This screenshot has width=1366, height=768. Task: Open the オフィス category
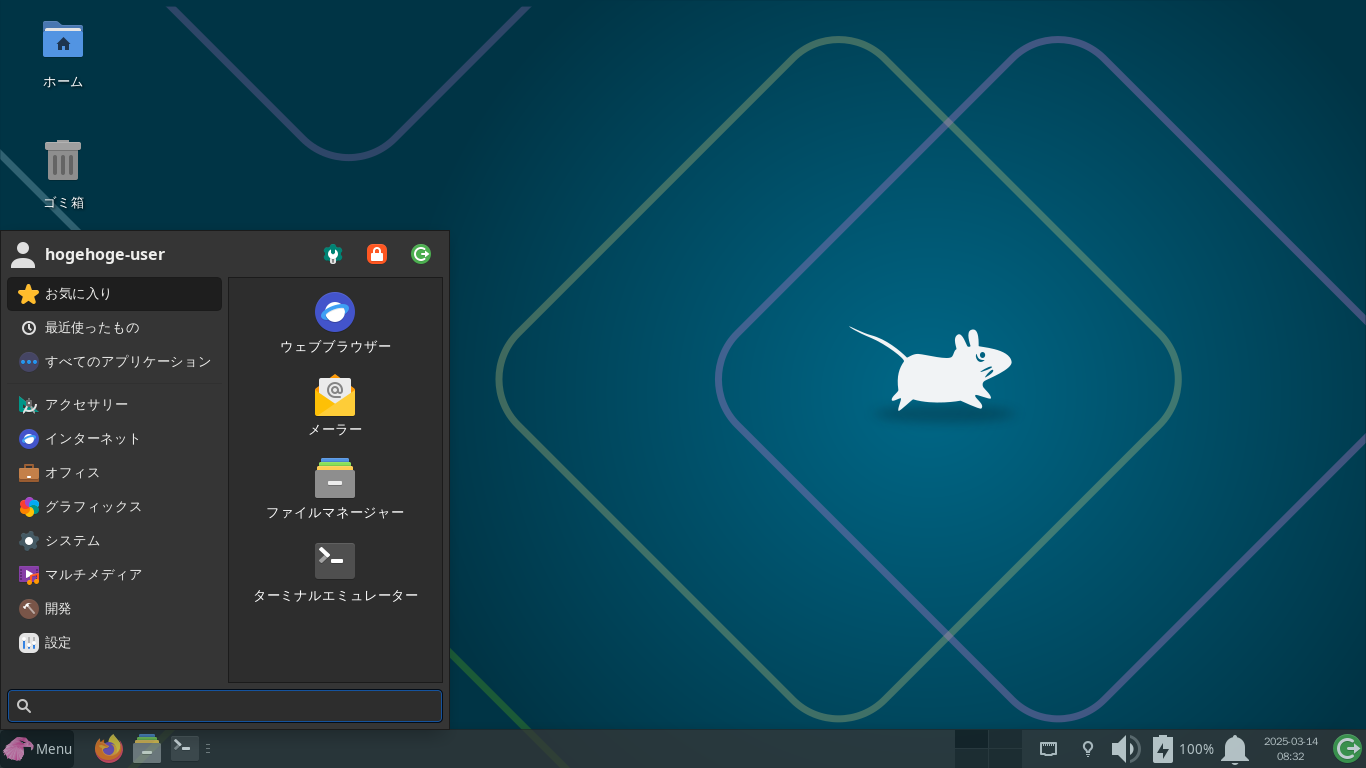pyautogui.click(x=114, y=473)
